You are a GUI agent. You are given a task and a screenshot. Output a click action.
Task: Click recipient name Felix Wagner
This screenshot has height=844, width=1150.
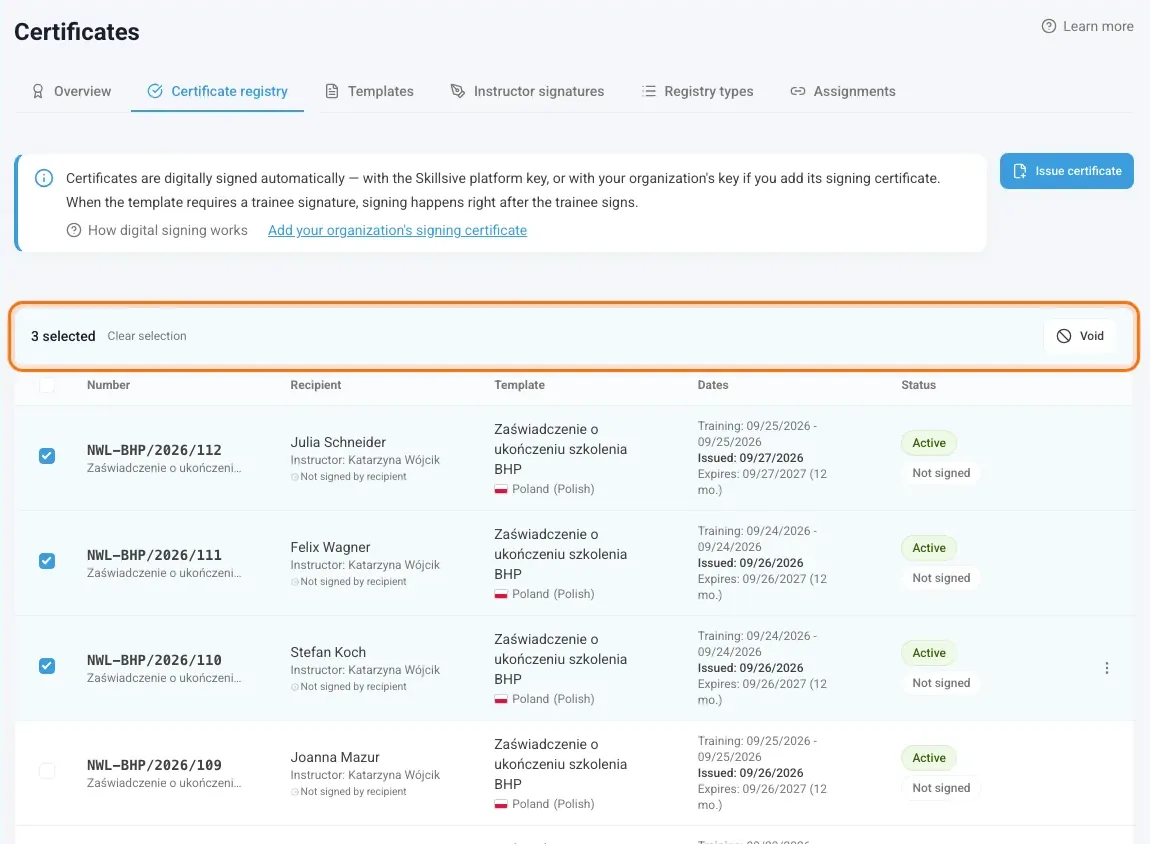coord(330,547)
